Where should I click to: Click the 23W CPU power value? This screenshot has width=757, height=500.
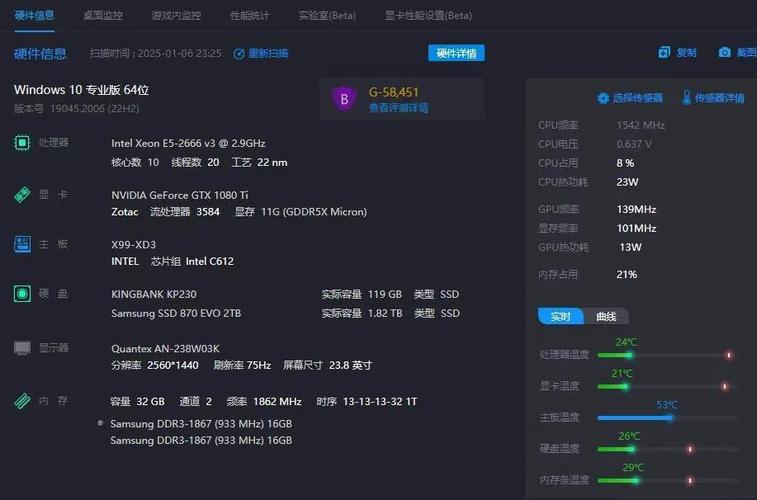[627, 182]
